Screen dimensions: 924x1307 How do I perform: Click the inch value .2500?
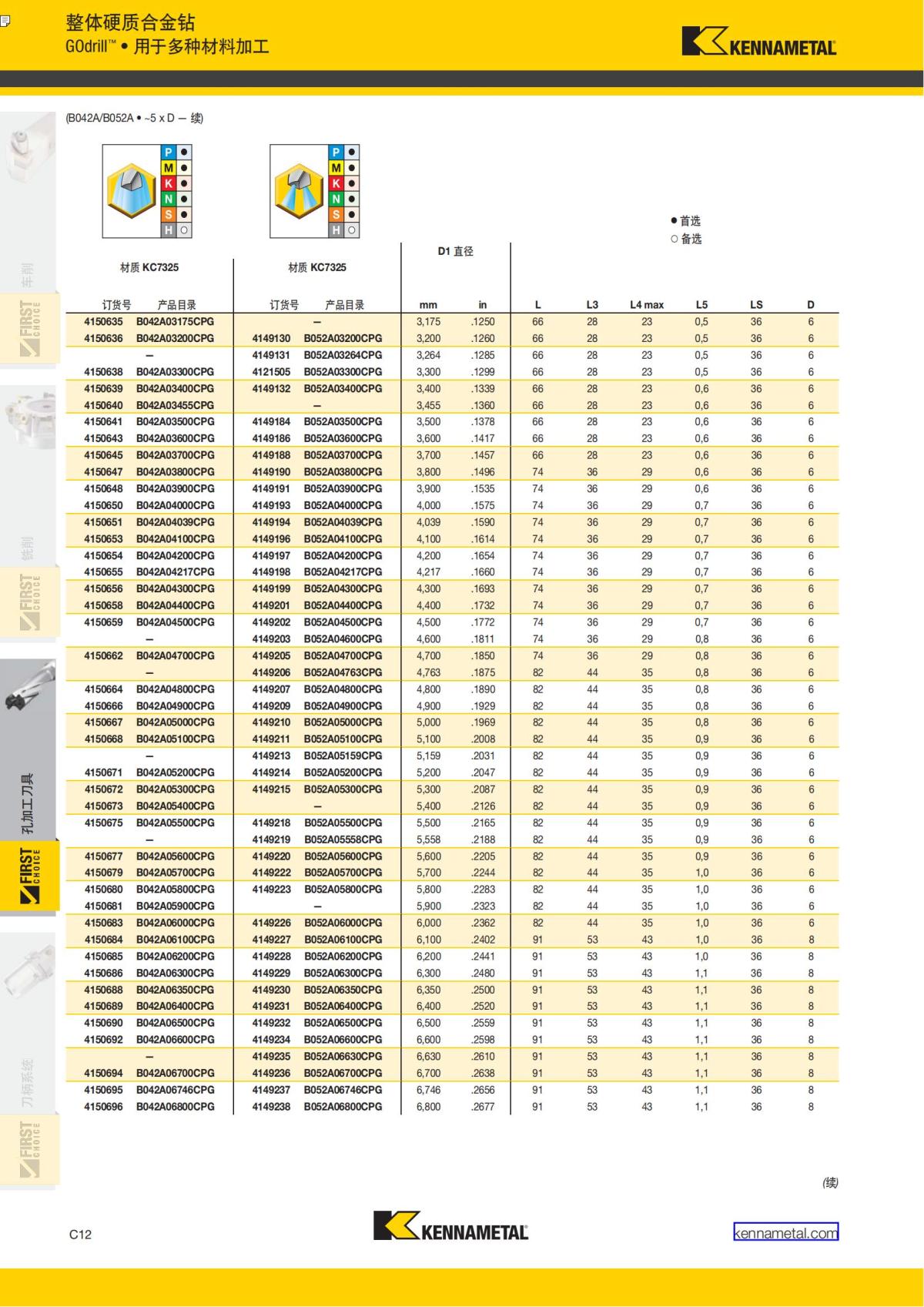click(484, 990)
